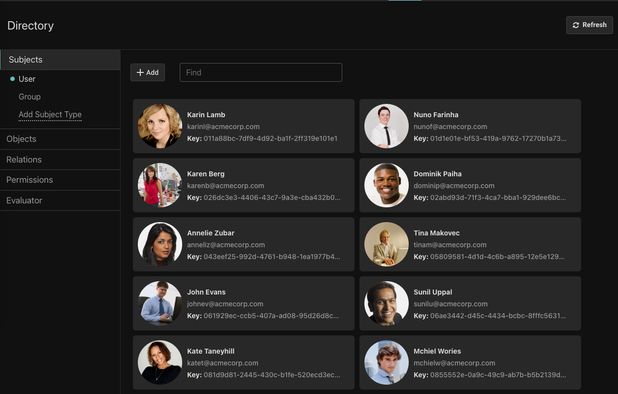Open the Evaluator menu item
This screenshot has height=394, width=618.
[60, 201]
